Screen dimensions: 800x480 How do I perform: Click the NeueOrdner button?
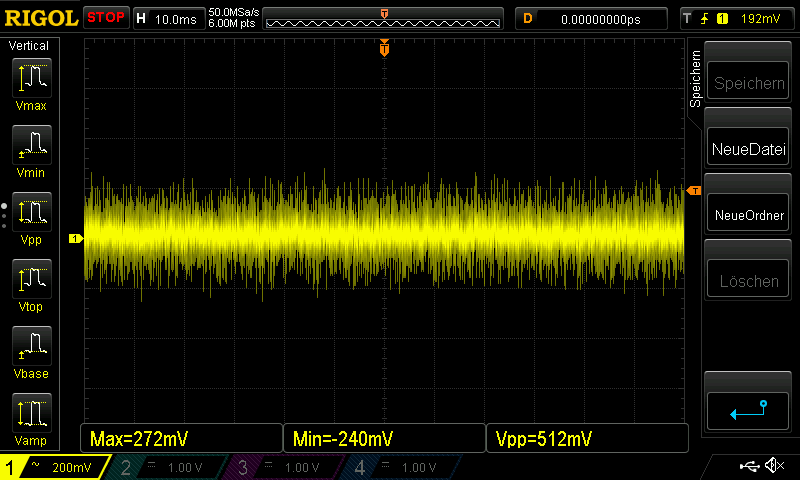pos(748,215)
